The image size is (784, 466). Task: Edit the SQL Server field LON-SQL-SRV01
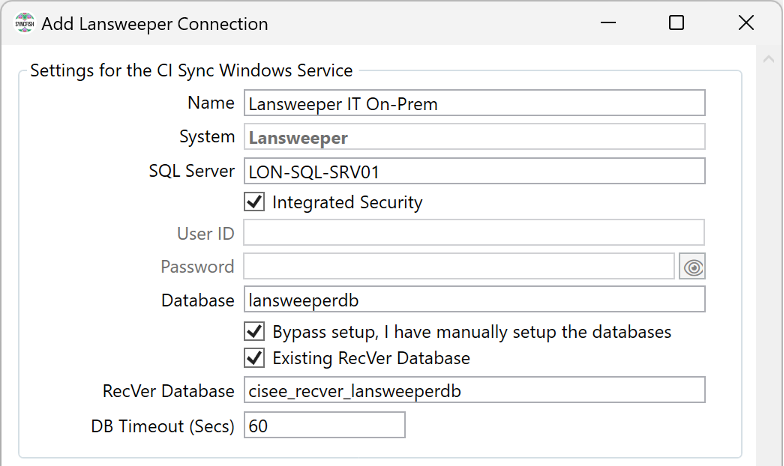(x=474, y=171)
